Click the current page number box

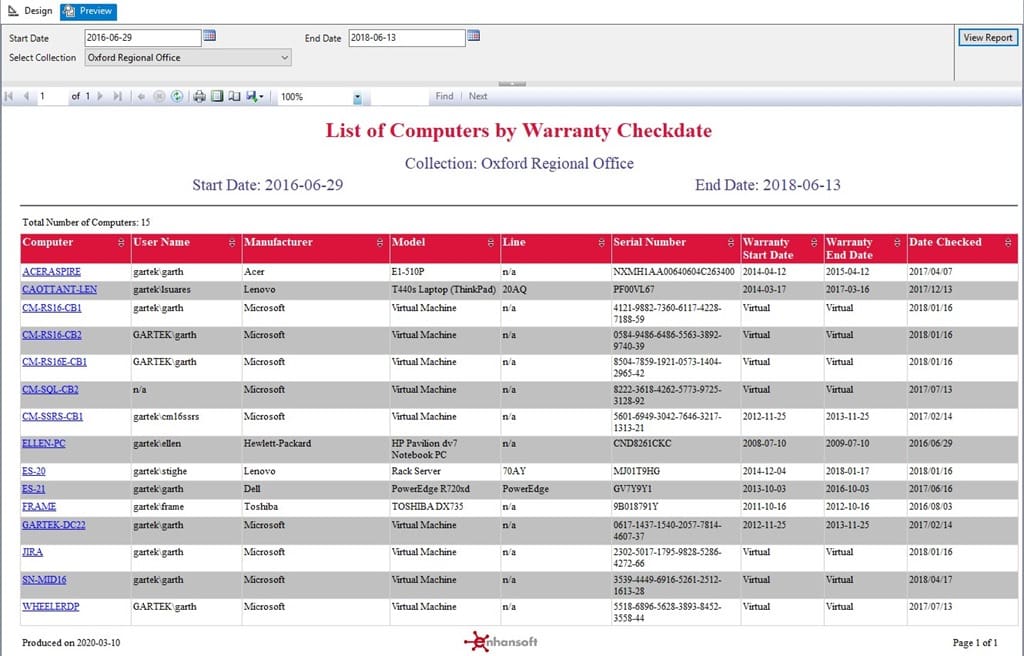click(52, 96)
